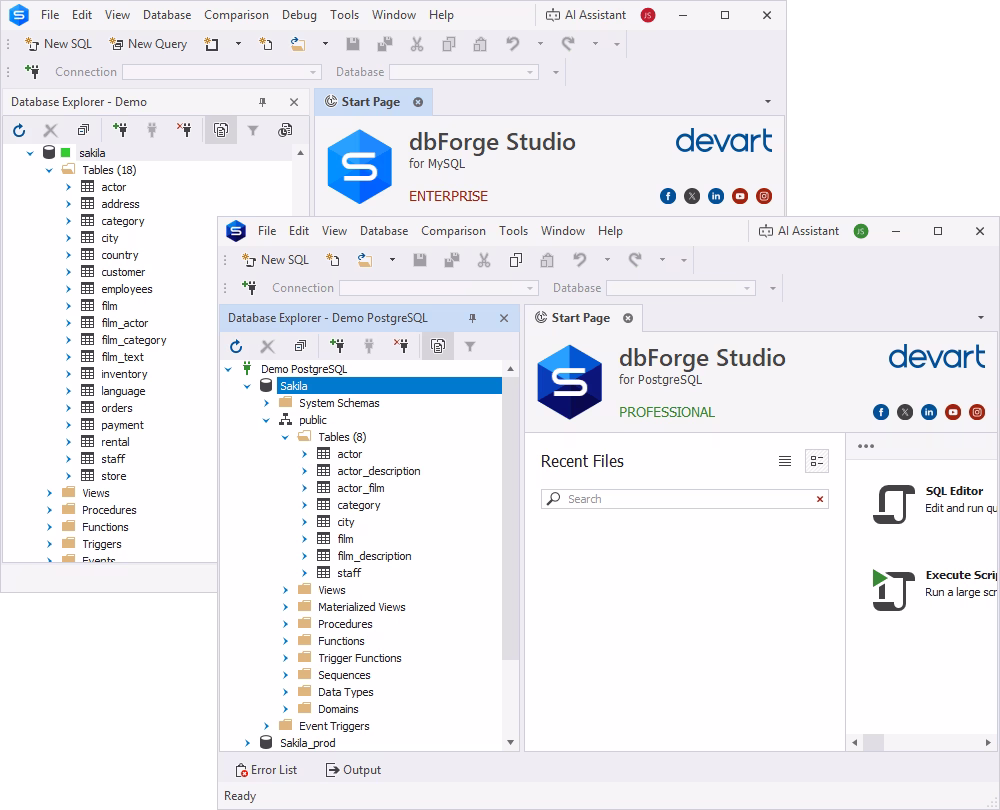
Task: Click Open File folder icon in PostgreSQL toolbar
Action: 365,260
